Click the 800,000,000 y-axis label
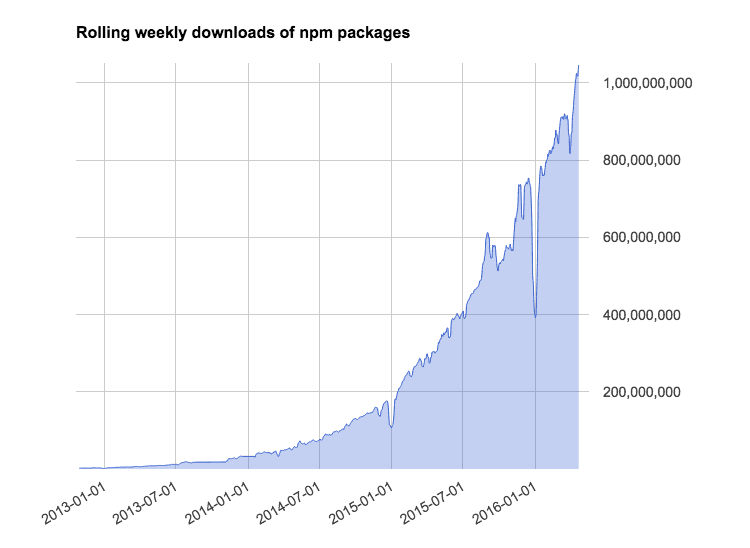This screenshot has height=548, width=750. [x=641, y=160]
